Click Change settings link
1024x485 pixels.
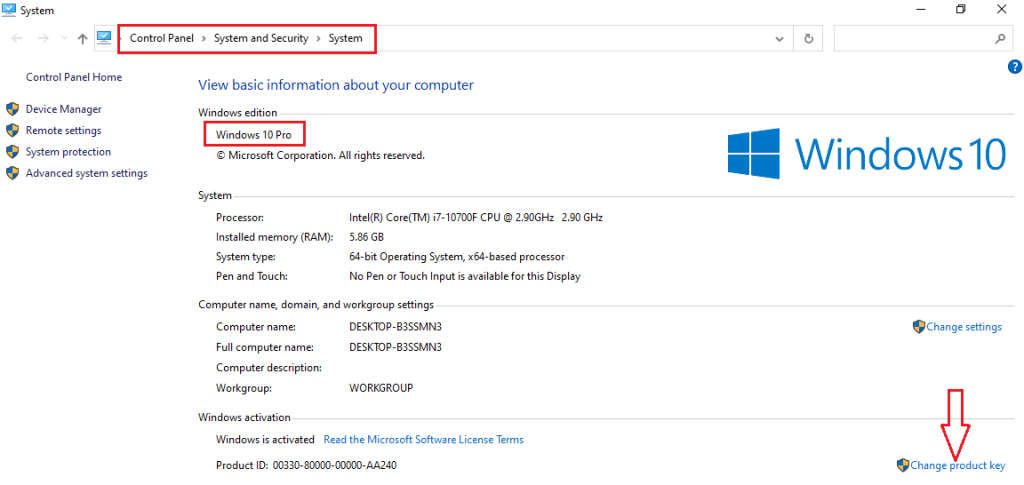tap(964, 327)
